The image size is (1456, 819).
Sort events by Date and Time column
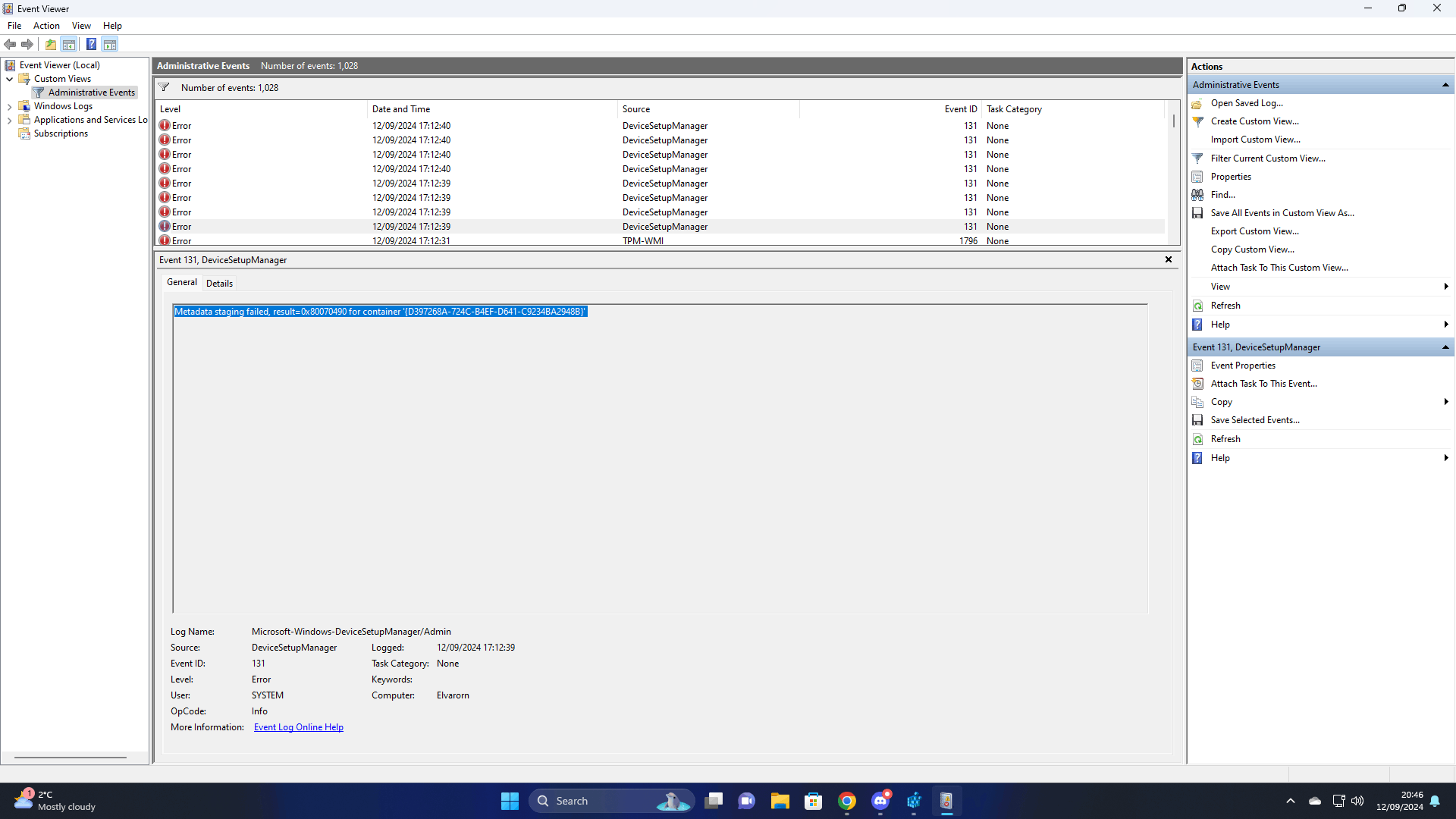pos(492,109)
